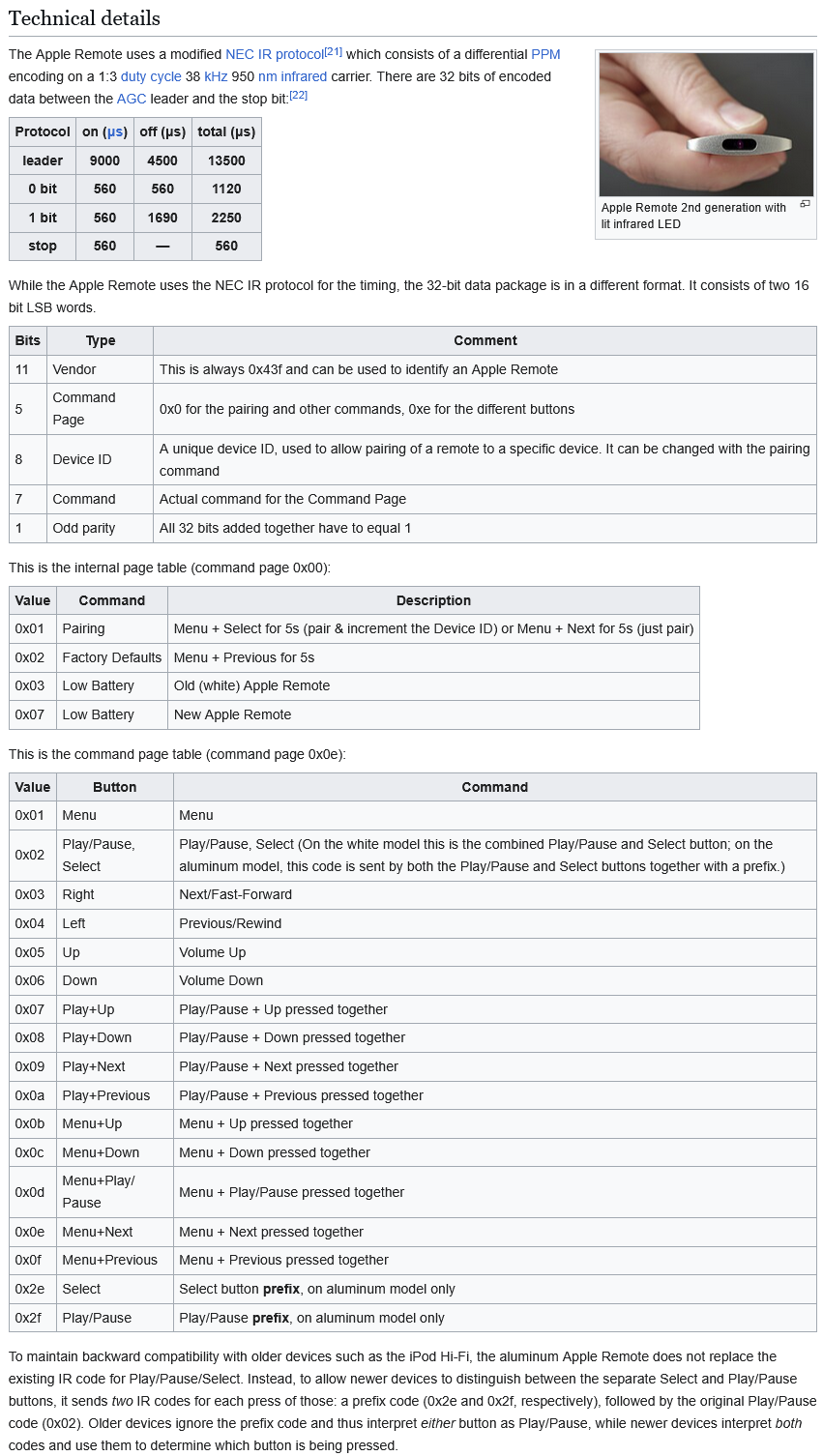Open the nm wavelength link
The width and height of the screenshot is (823, 1456).
click(267, 77)
